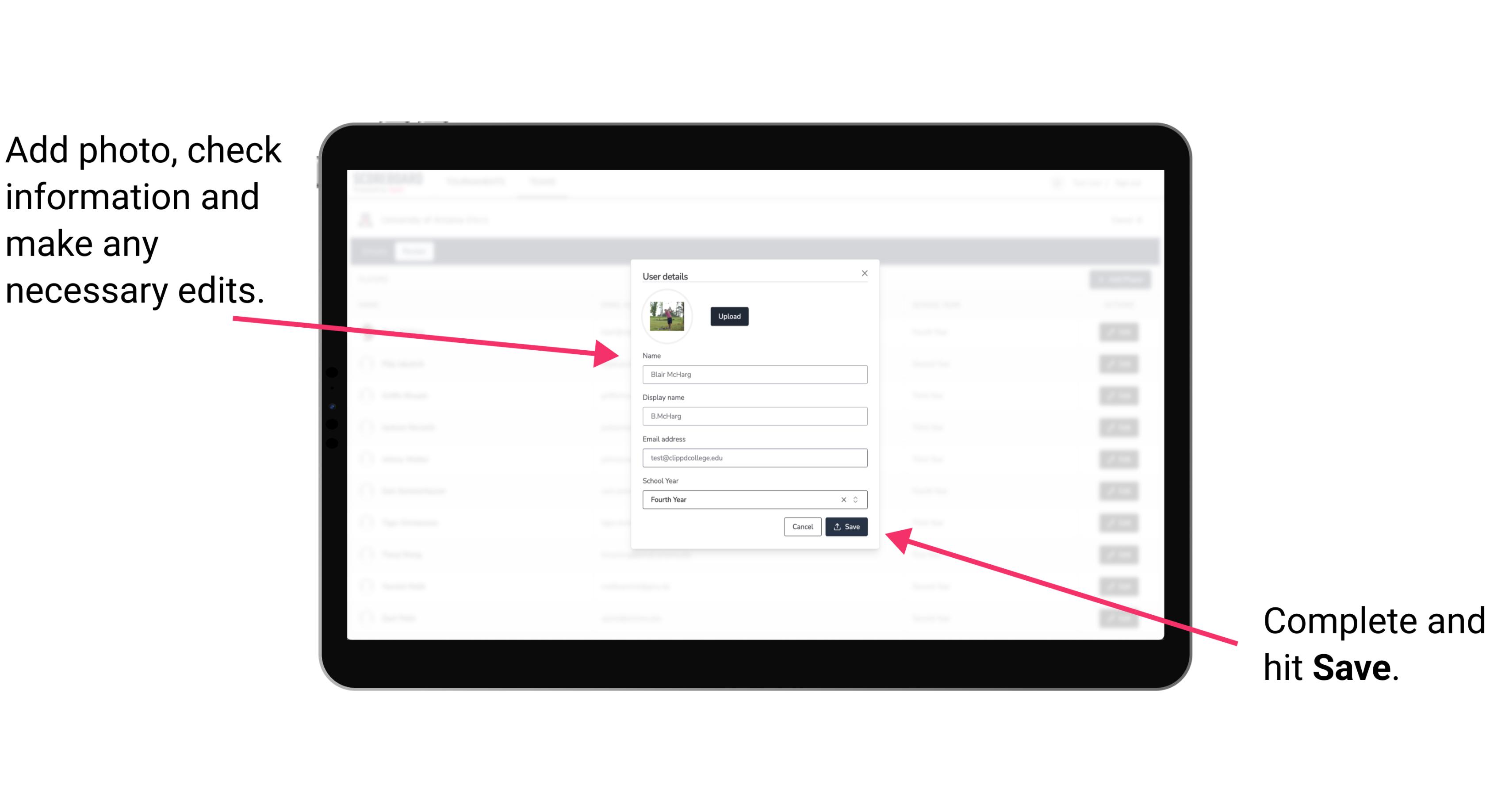Click the Display name input field
Viewport: 1509px width, 812px height.
(755, 416)
